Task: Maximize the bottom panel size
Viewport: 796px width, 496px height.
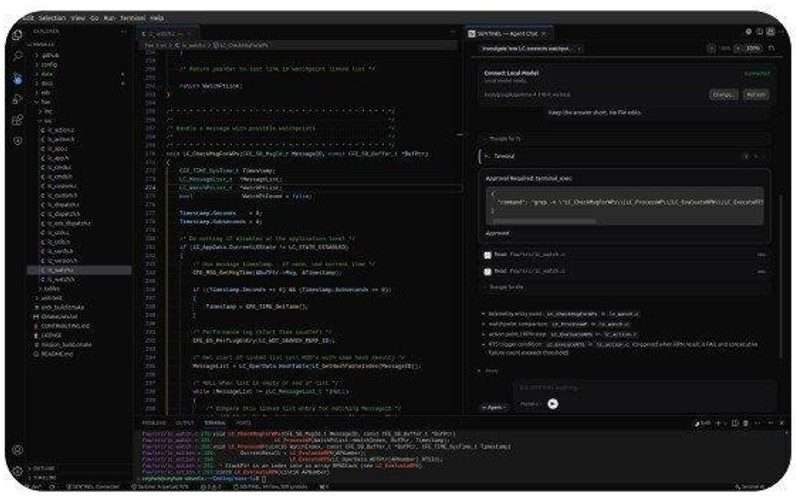Action: pos(771,423)
